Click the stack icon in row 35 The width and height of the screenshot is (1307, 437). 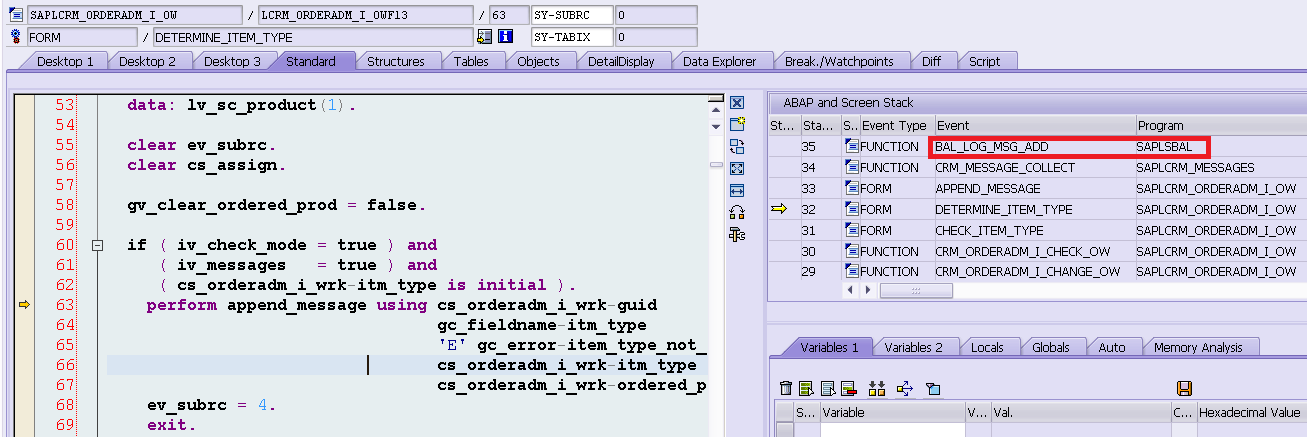point(852,147)
